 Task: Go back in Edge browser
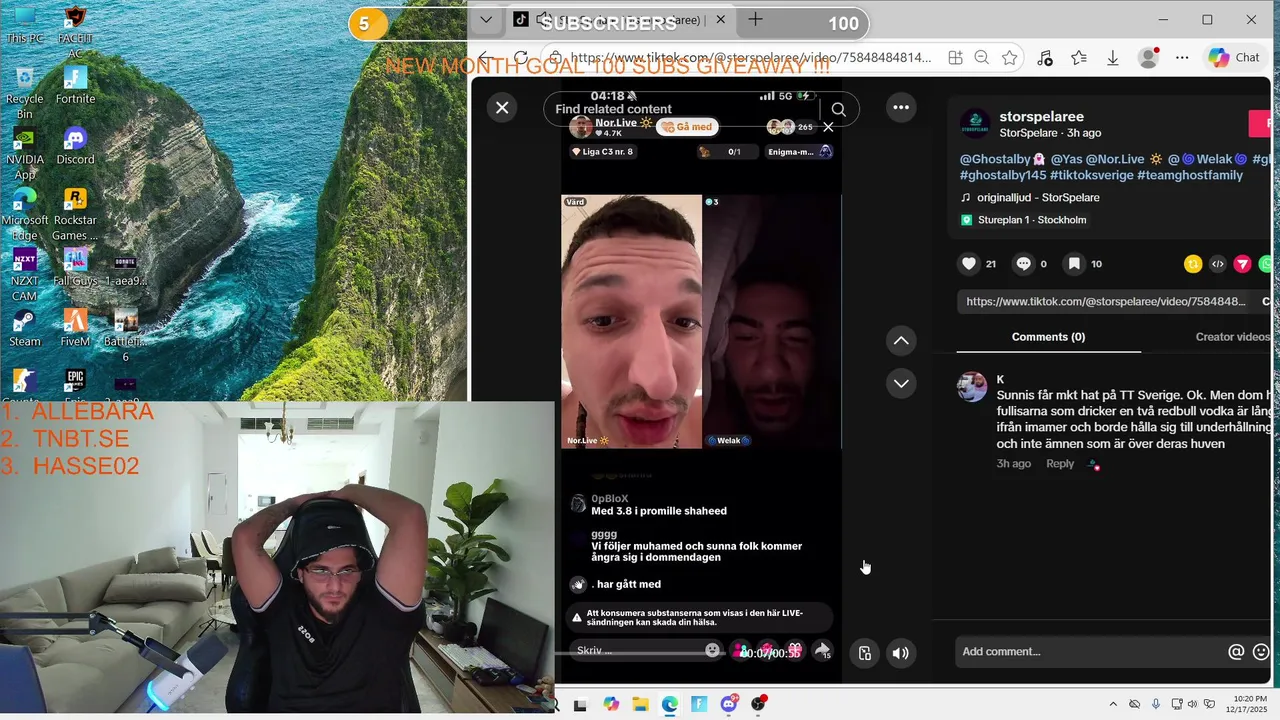(x=484, y=58)
